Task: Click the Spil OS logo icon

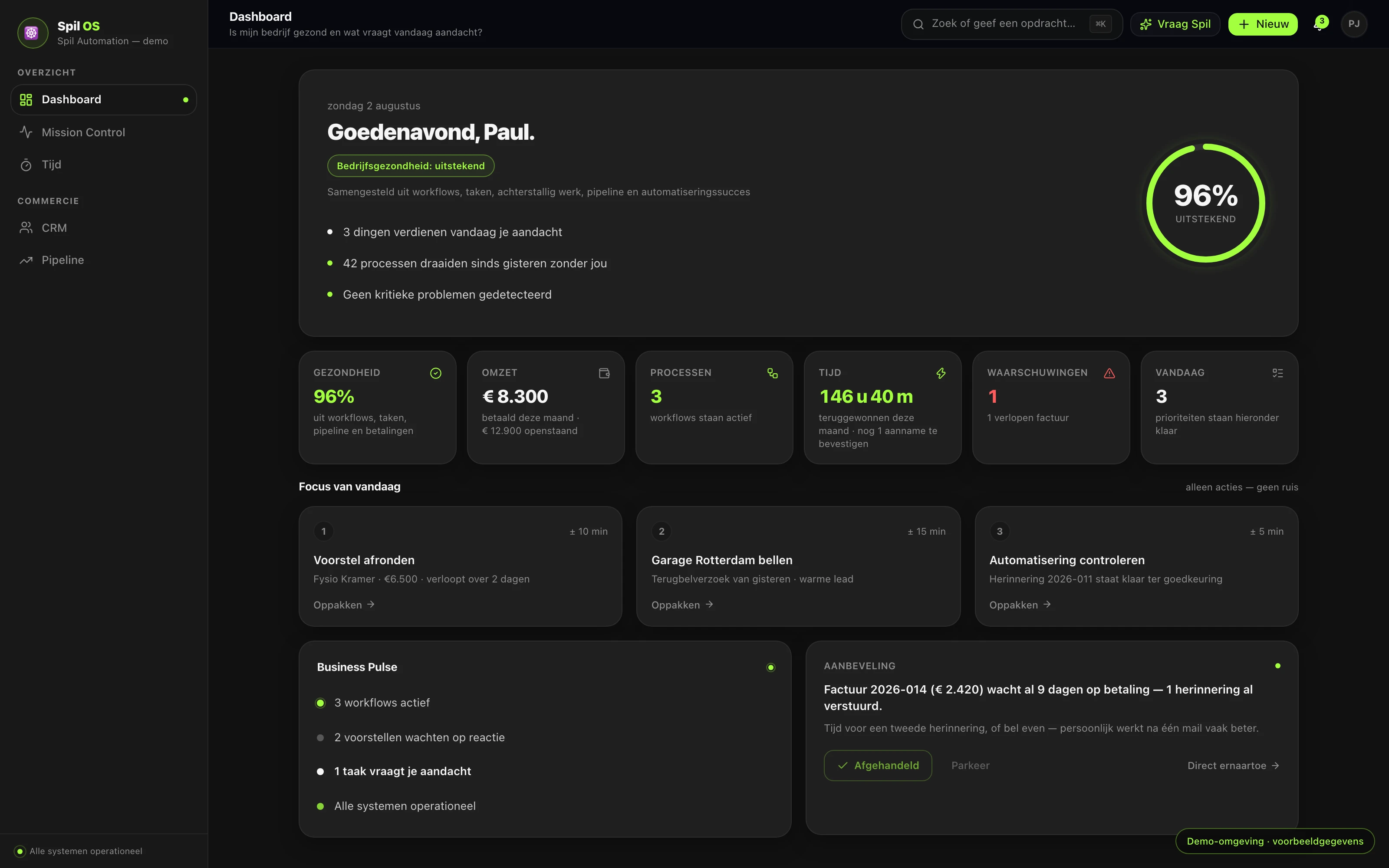Action: point(33,33)
